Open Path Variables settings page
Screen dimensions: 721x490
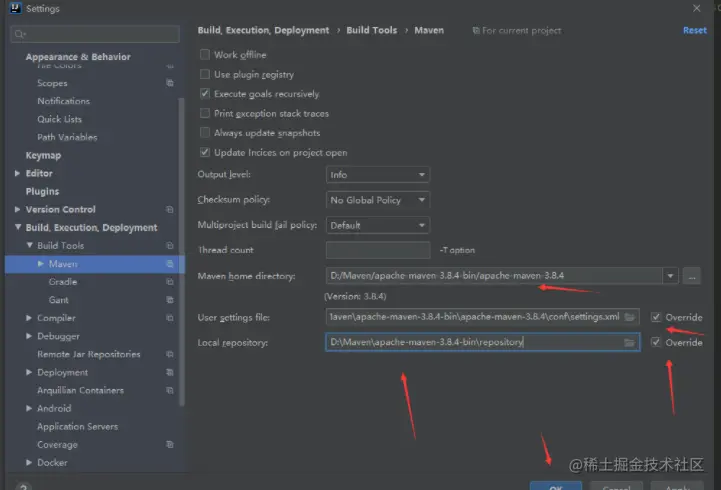(x=67, y=137)
